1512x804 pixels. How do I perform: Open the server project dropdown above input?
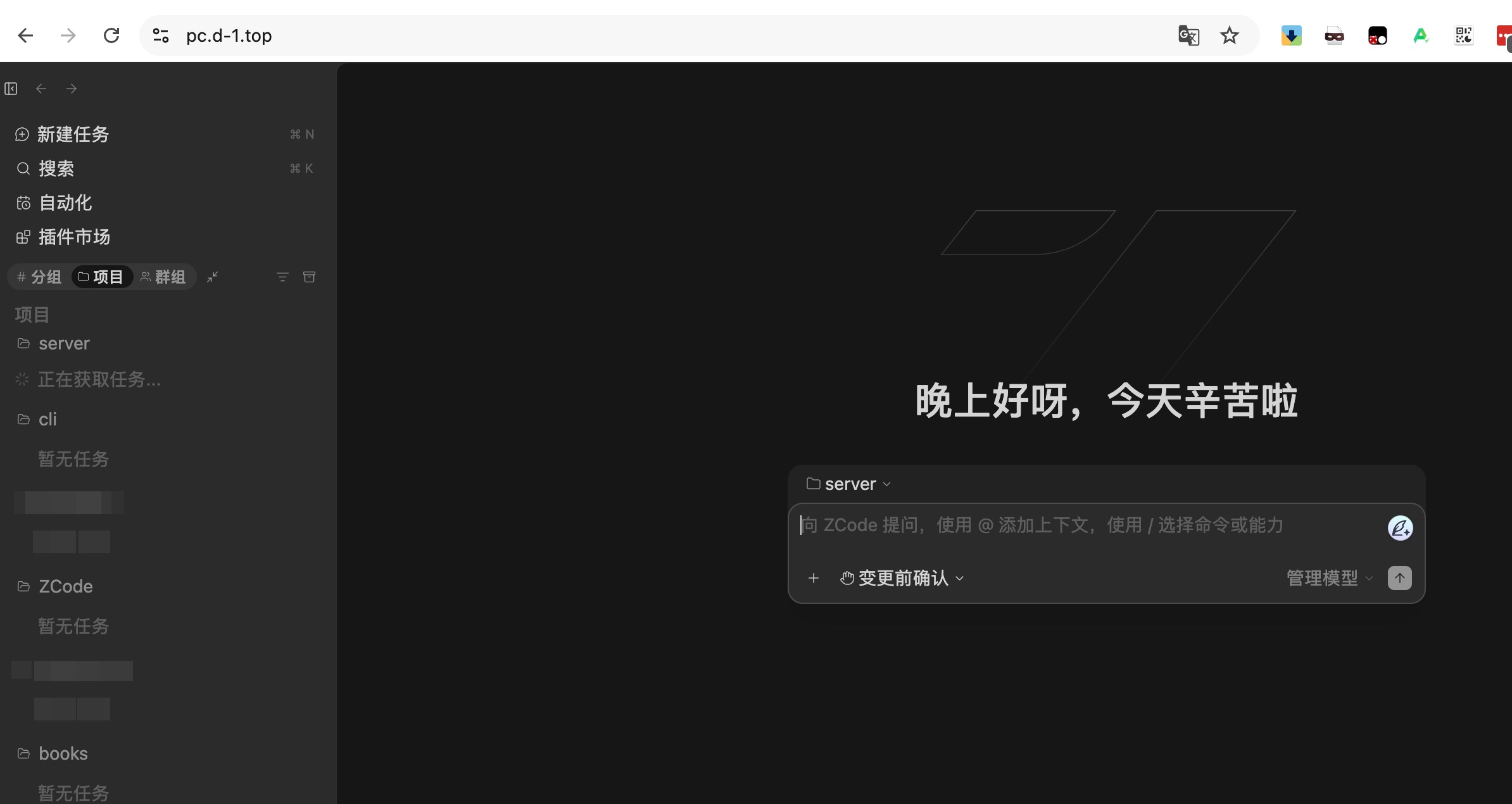(x=849, y=484)
